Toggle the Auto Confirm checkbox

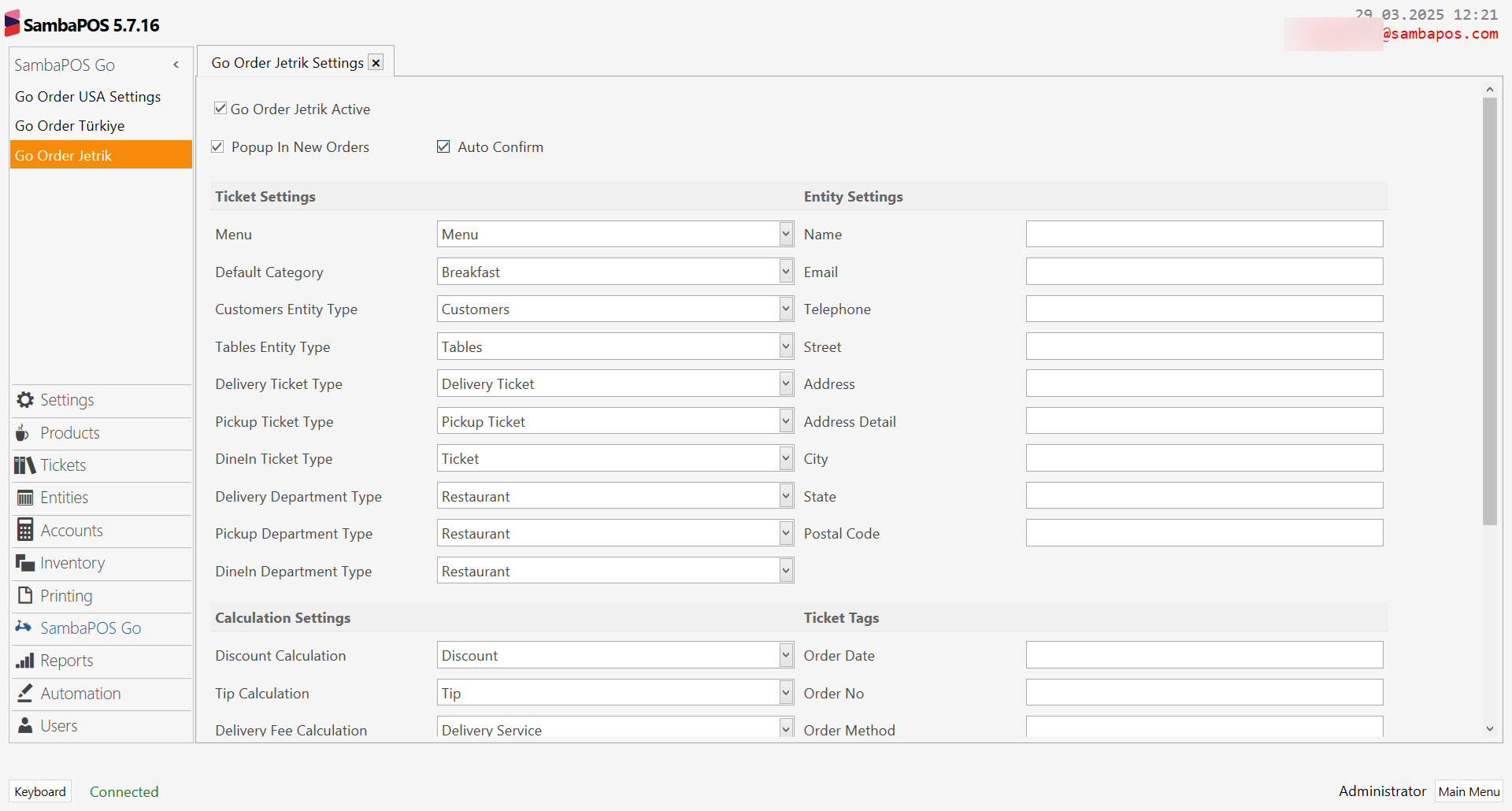point(443,146)
